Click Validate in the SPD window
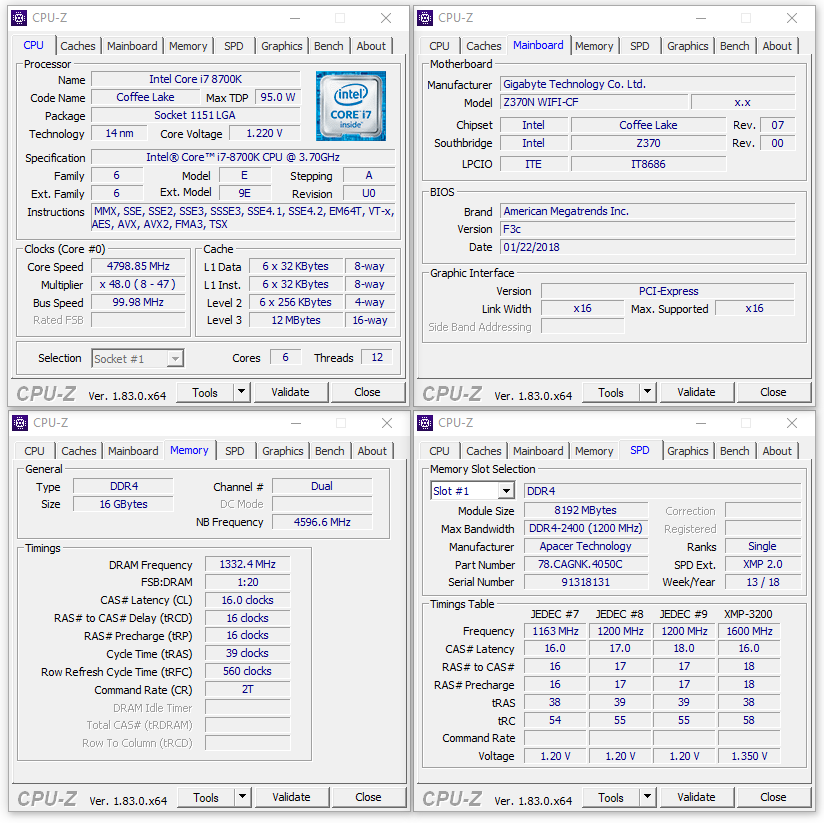 pos(696,798)
